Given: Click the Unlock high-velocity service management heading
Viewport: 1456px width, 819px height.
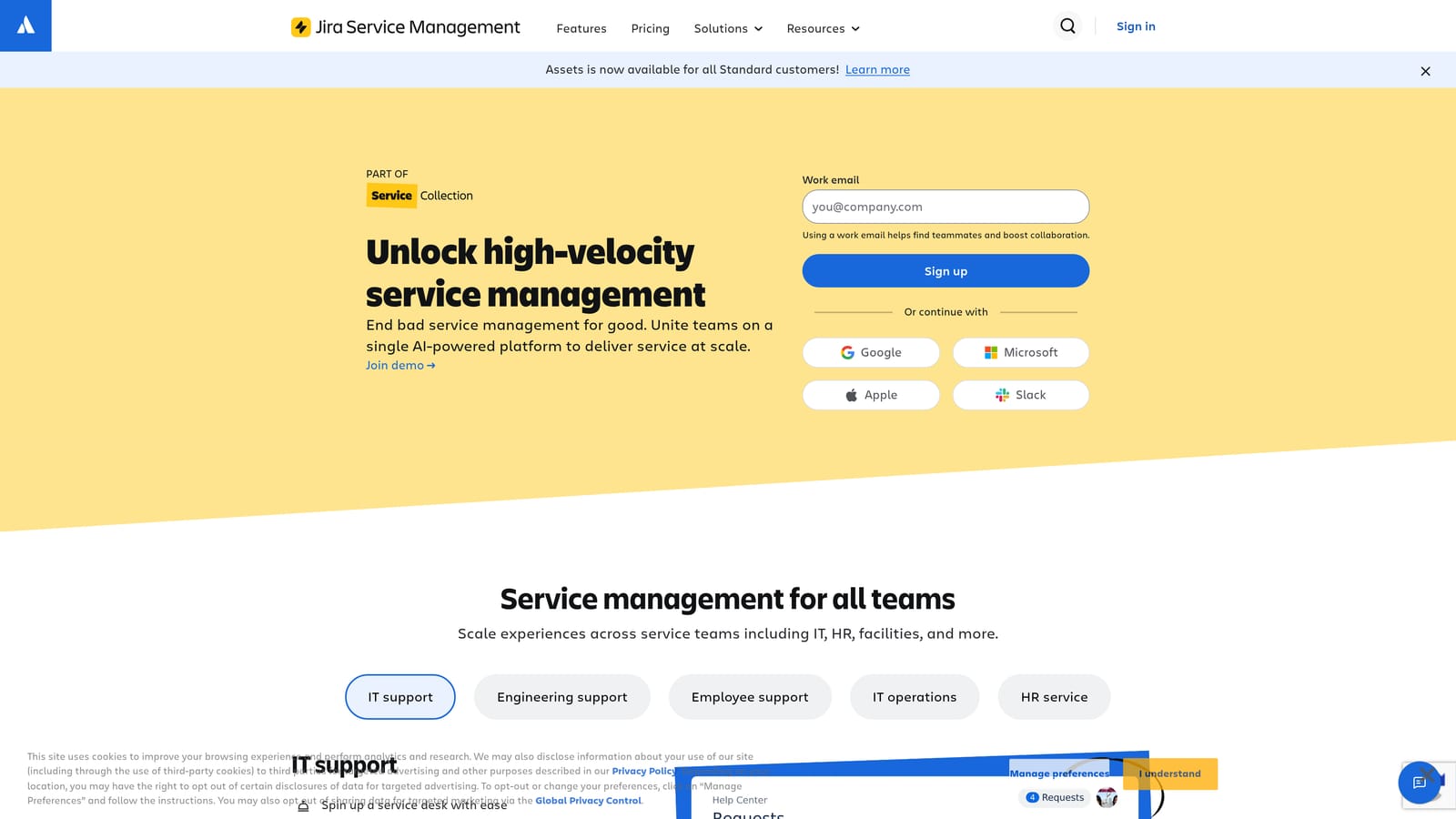Looking at the screenshot, I should (x=536, y=273).
